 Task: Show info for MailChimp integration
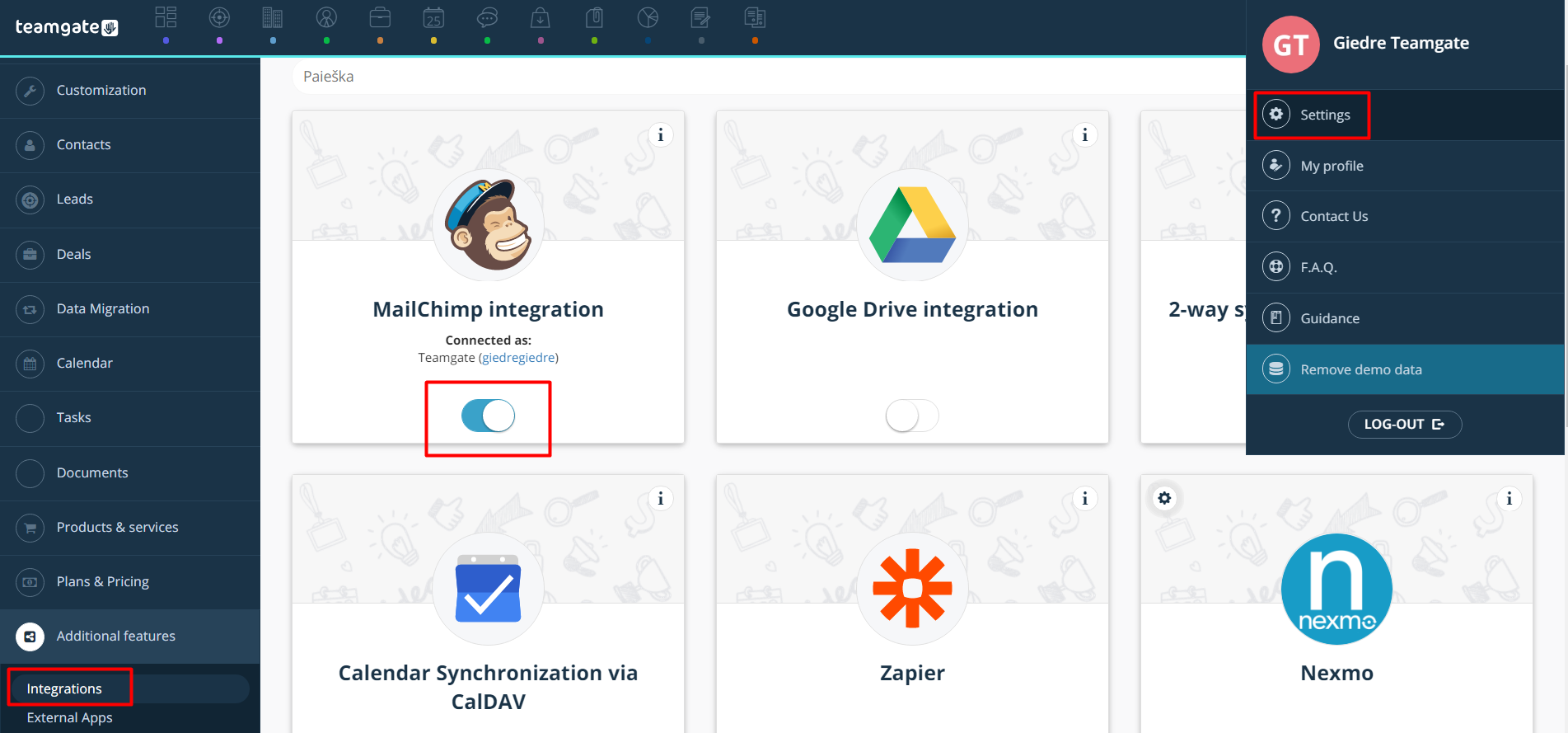pyautogui.click(x=660, y=134)
